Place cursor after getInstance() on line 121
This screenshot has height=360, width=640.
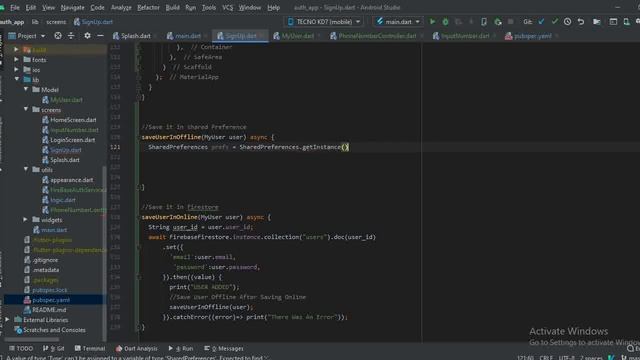pos(349,147)
